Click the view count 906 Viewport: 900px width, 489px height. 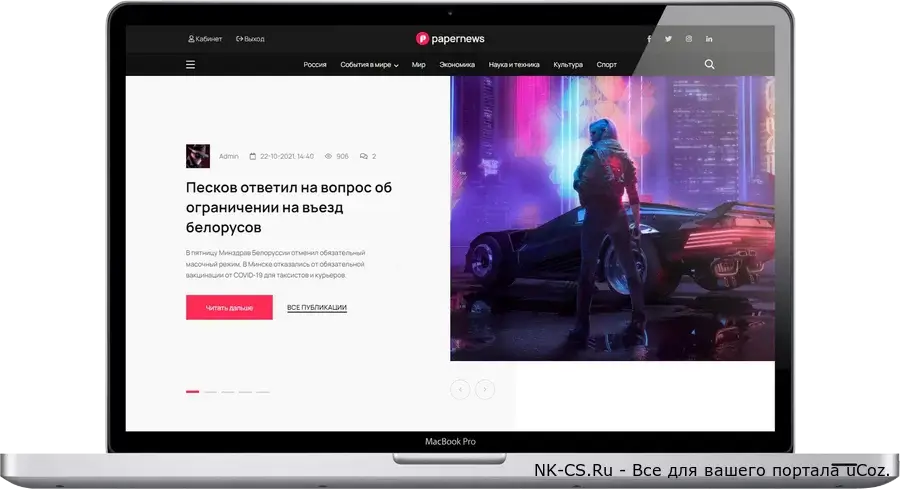click(x=342, y=156)
